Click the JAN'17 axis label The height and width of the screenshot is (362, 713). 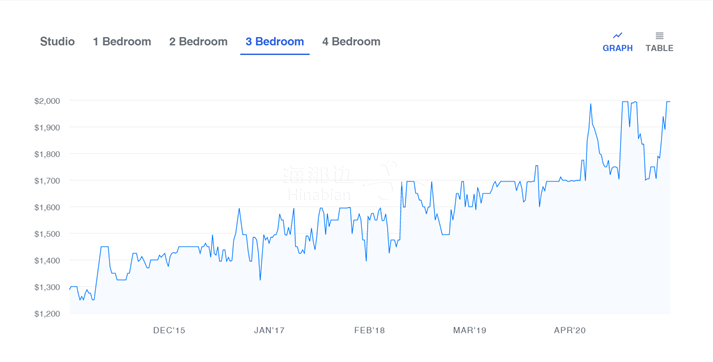point(269,331)
